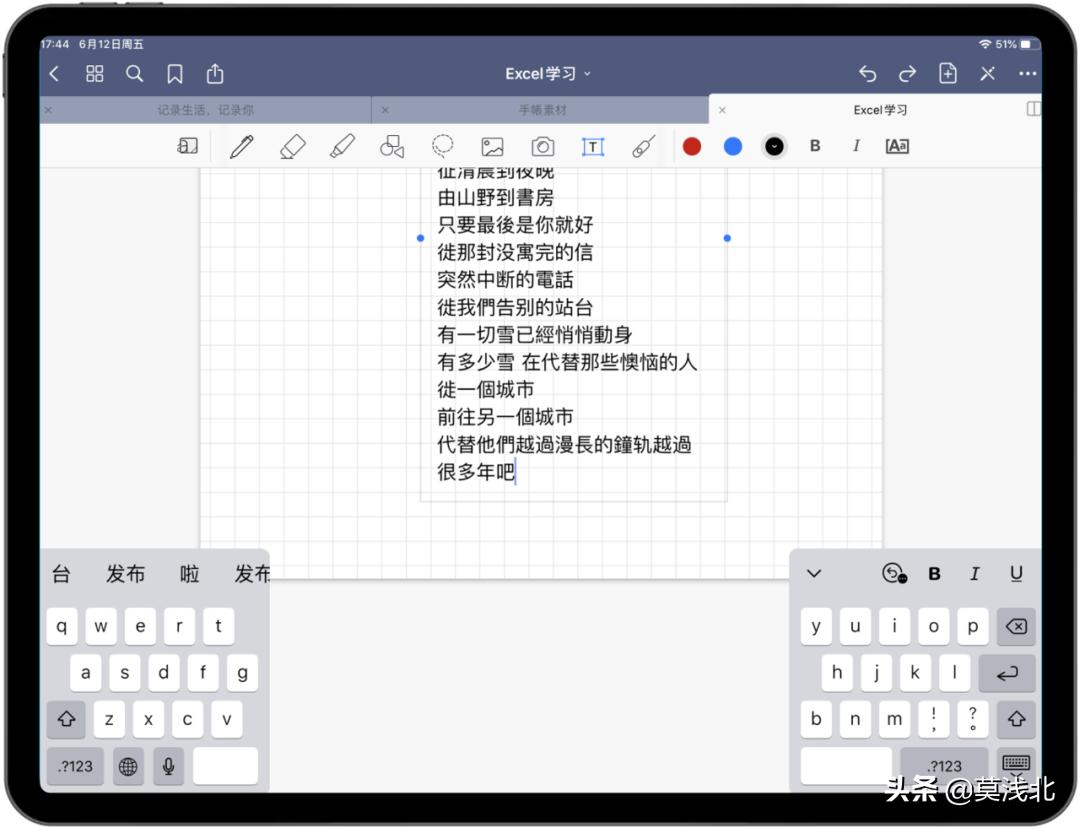
Task: Add a new page
Action: pyautogui.click(x=947, y=72)
